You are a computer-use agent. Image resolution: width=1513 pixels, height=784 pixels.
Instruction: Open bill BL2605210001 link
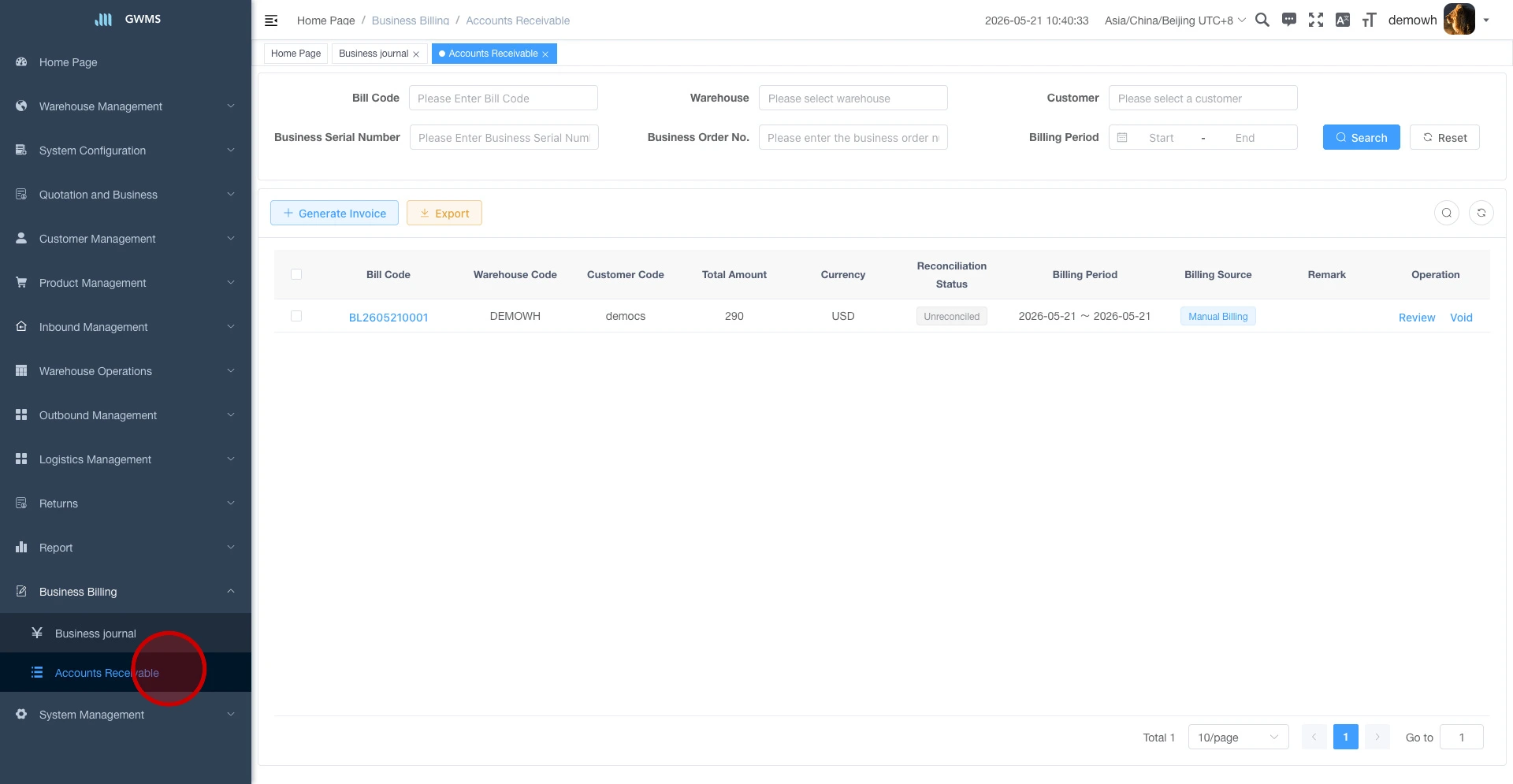click(388, 317)
